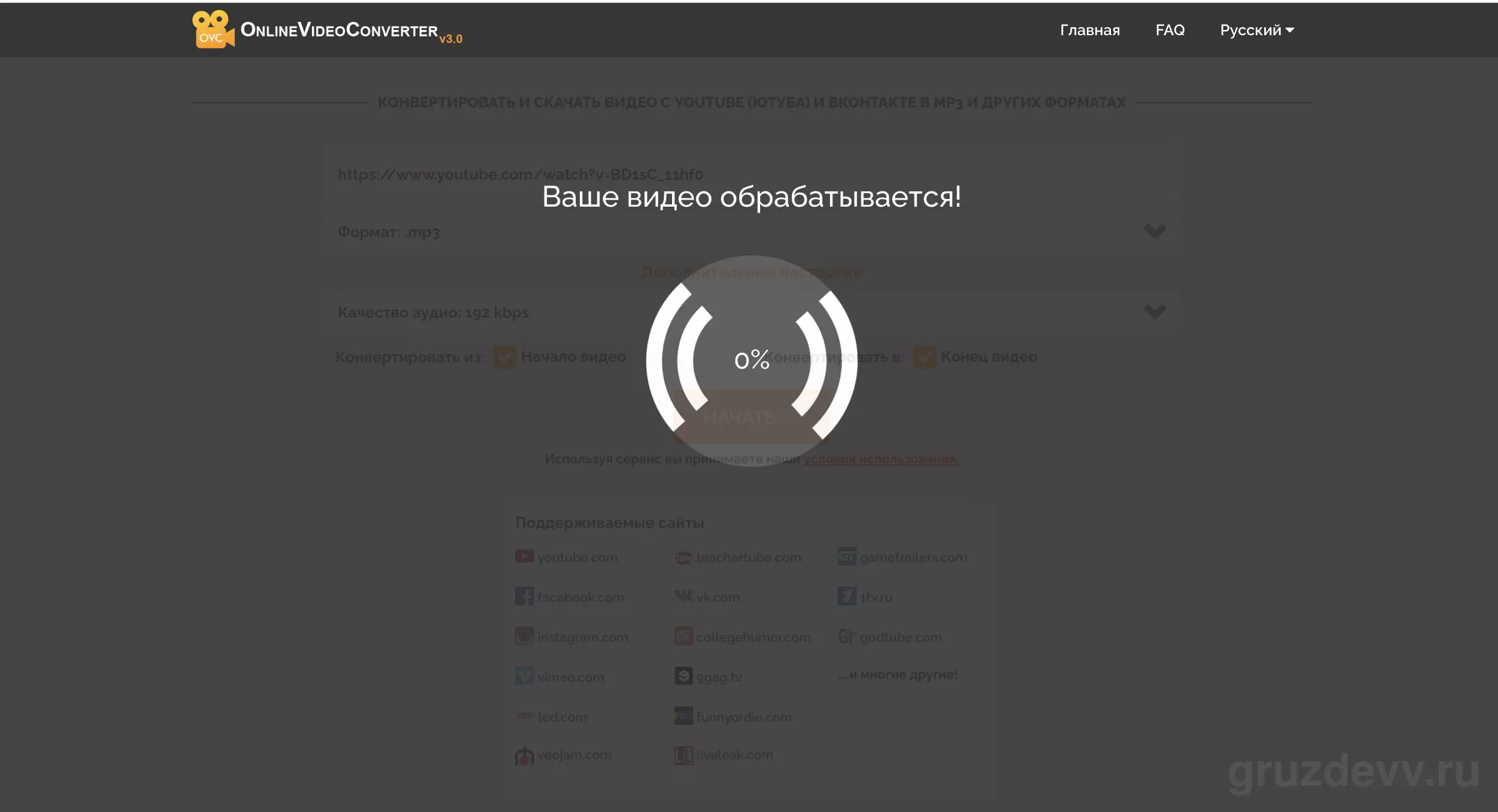Viewport: 1498px width, 812px height.
Task: Click the vk.com site icon
Action: tap(683, 596)
